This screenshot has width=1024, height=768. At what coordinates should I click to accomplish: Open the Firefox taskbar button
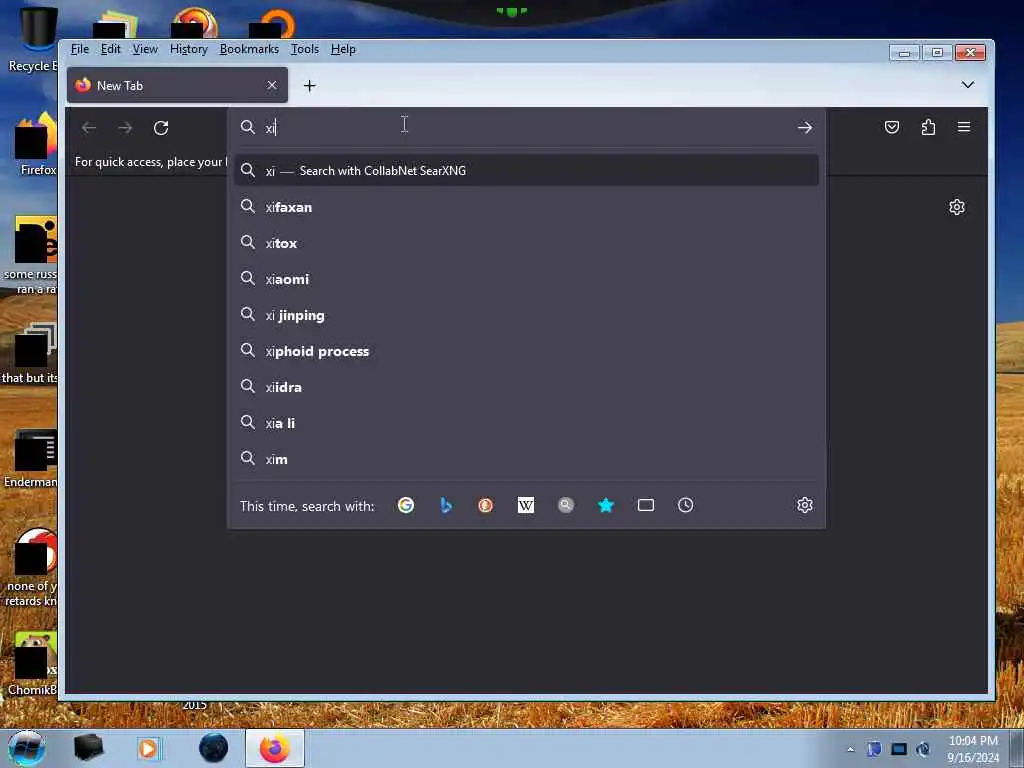[275, 748]
